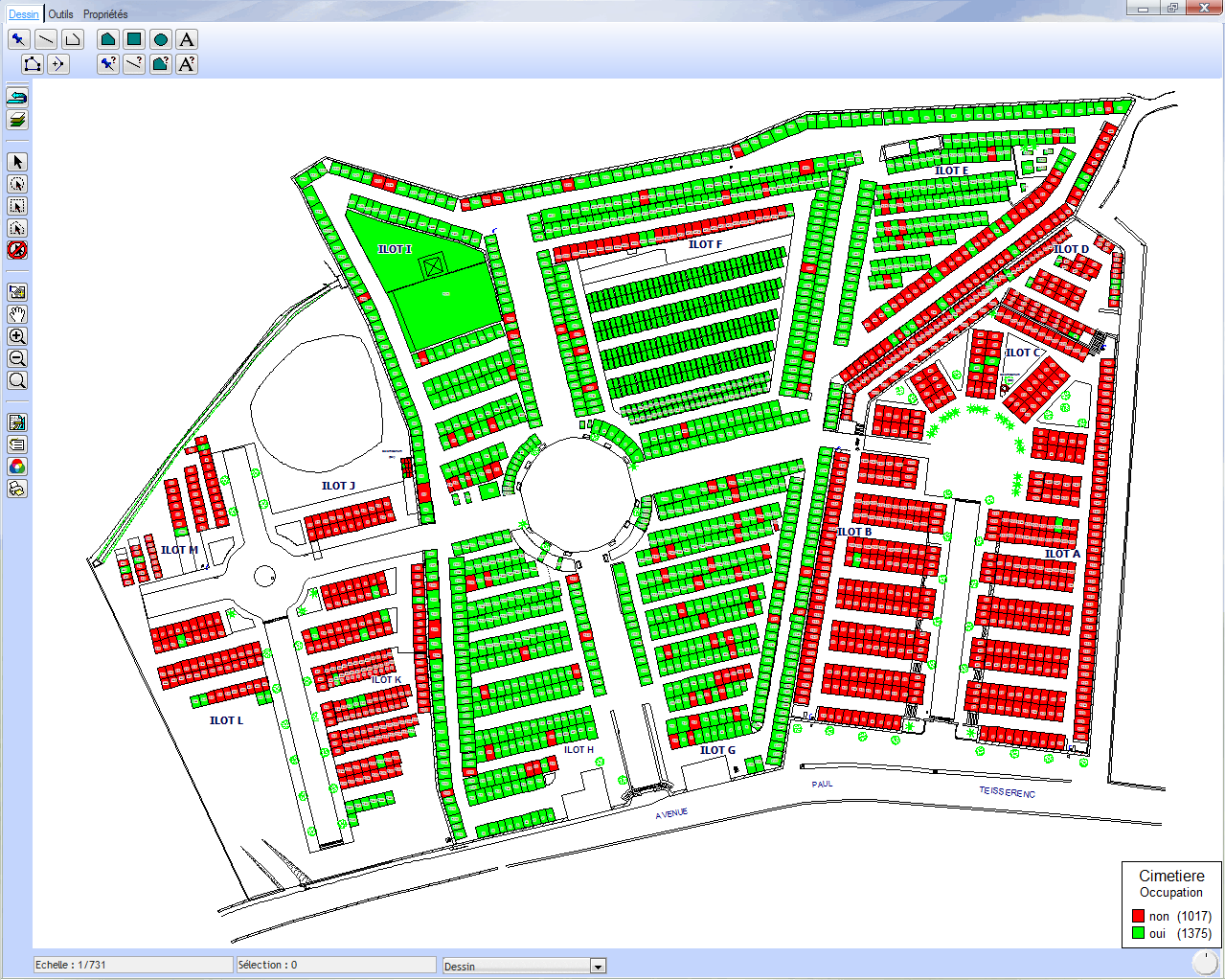The width and height of the screenshot is (1225, 980).
Task: Choose the add-vertex snap tool
Action: click(58, 64)
